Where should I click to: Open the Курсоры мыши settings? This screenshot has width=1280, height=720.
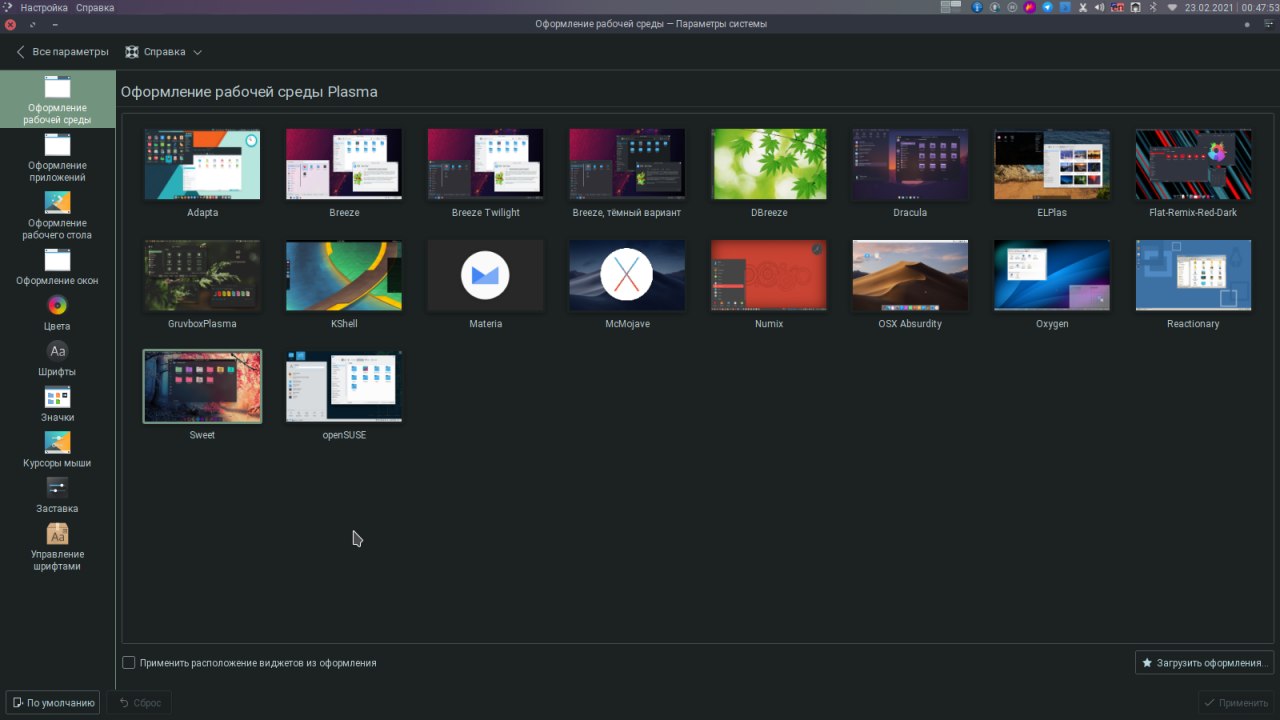[x=57, y=450]
